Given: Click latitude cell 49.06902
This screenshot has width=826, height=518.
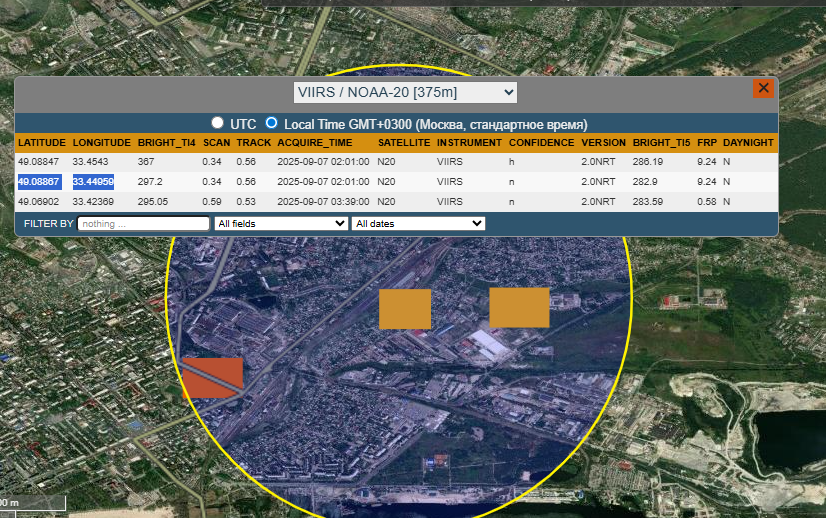Looking at the screenshot, I should click(x=38, y=202).
